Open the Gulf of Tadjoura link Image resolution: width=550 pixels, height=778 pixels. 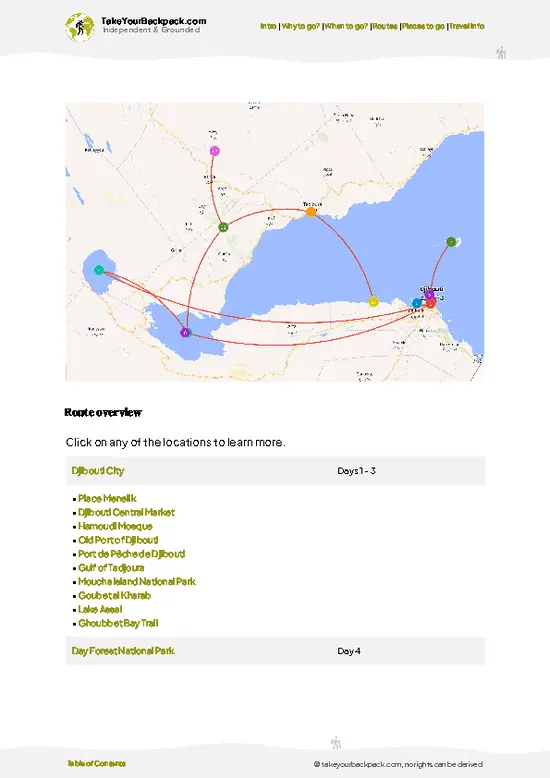[111, 568]
